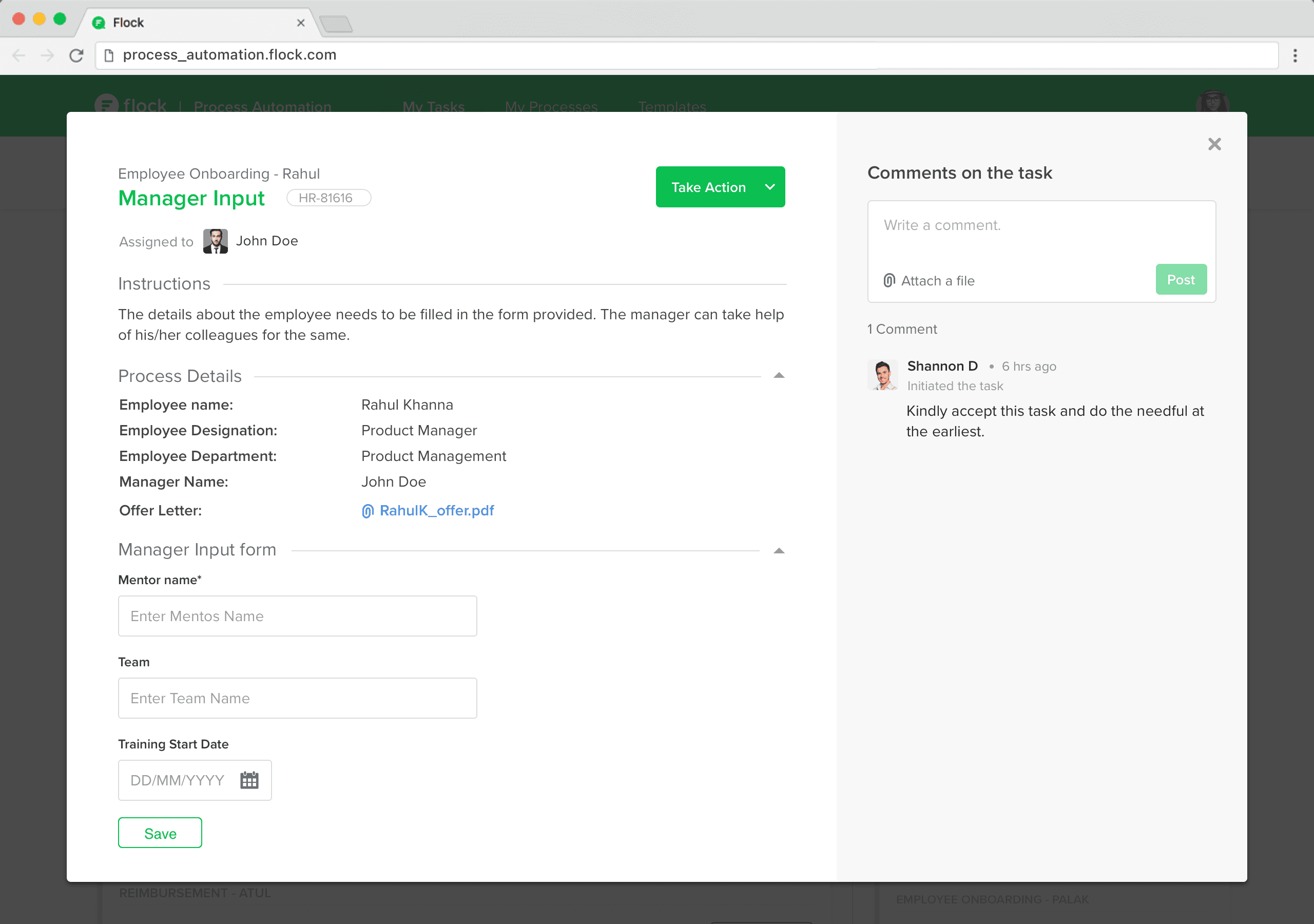Image resolution: width=1314 pixels, height=924 pixels.
Task: Click the paperclip icon beside Attach a file
Action: tap(889, 280)
